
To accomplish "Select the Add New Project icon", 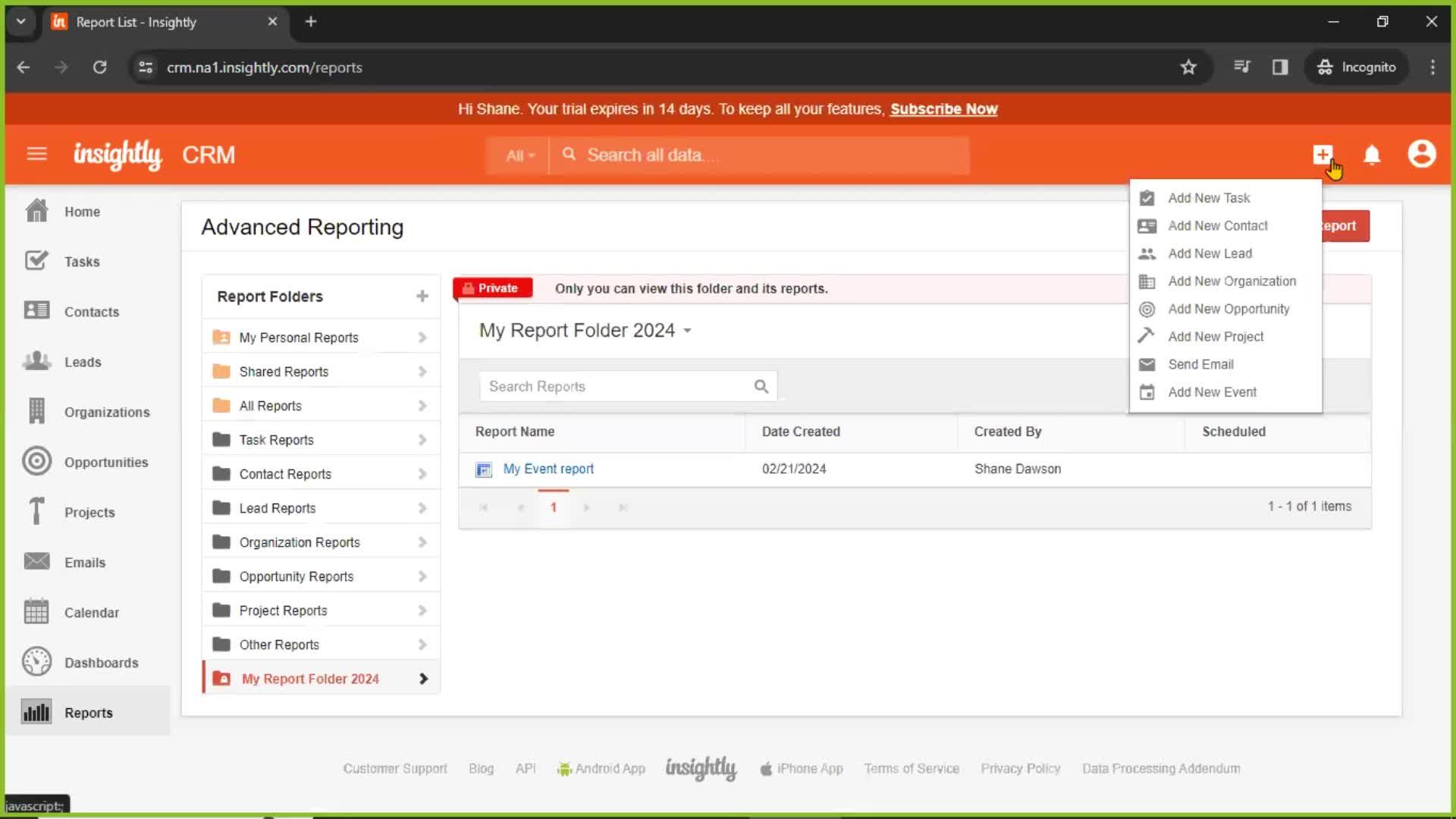I will click(x=1147, y=336).
